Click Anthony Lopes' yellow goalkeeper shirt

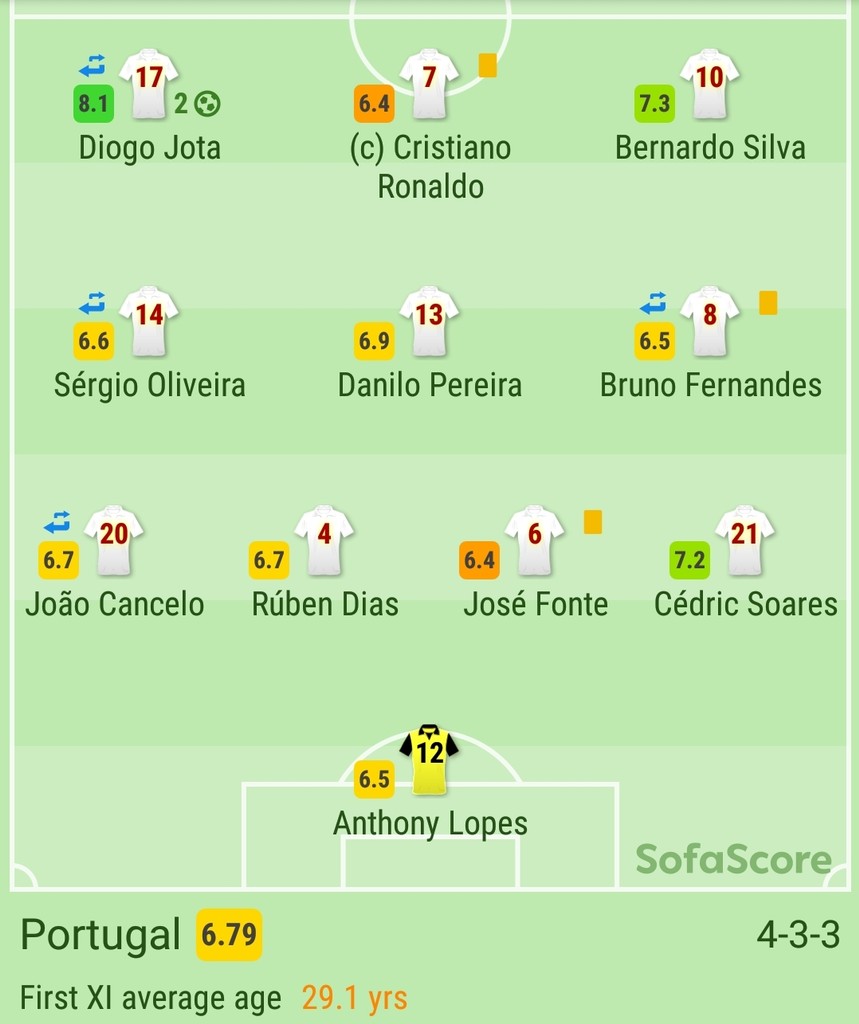429,760
